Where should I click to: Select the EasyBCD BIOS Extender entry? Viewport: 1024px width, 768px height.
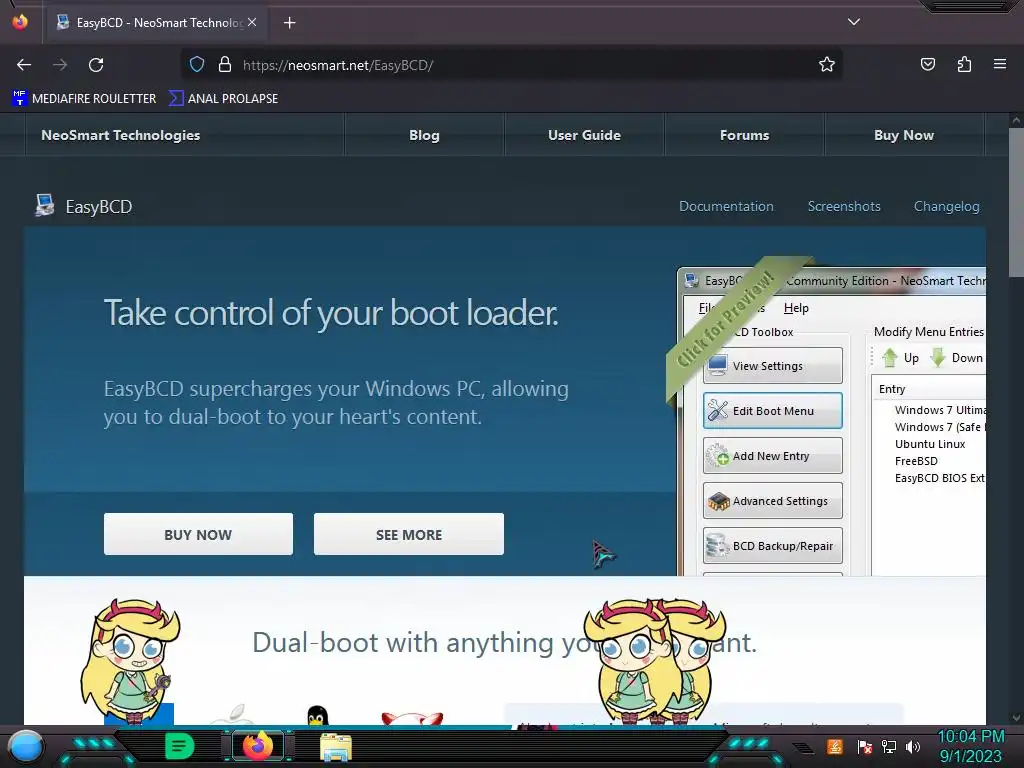click(x=940, y=478)
